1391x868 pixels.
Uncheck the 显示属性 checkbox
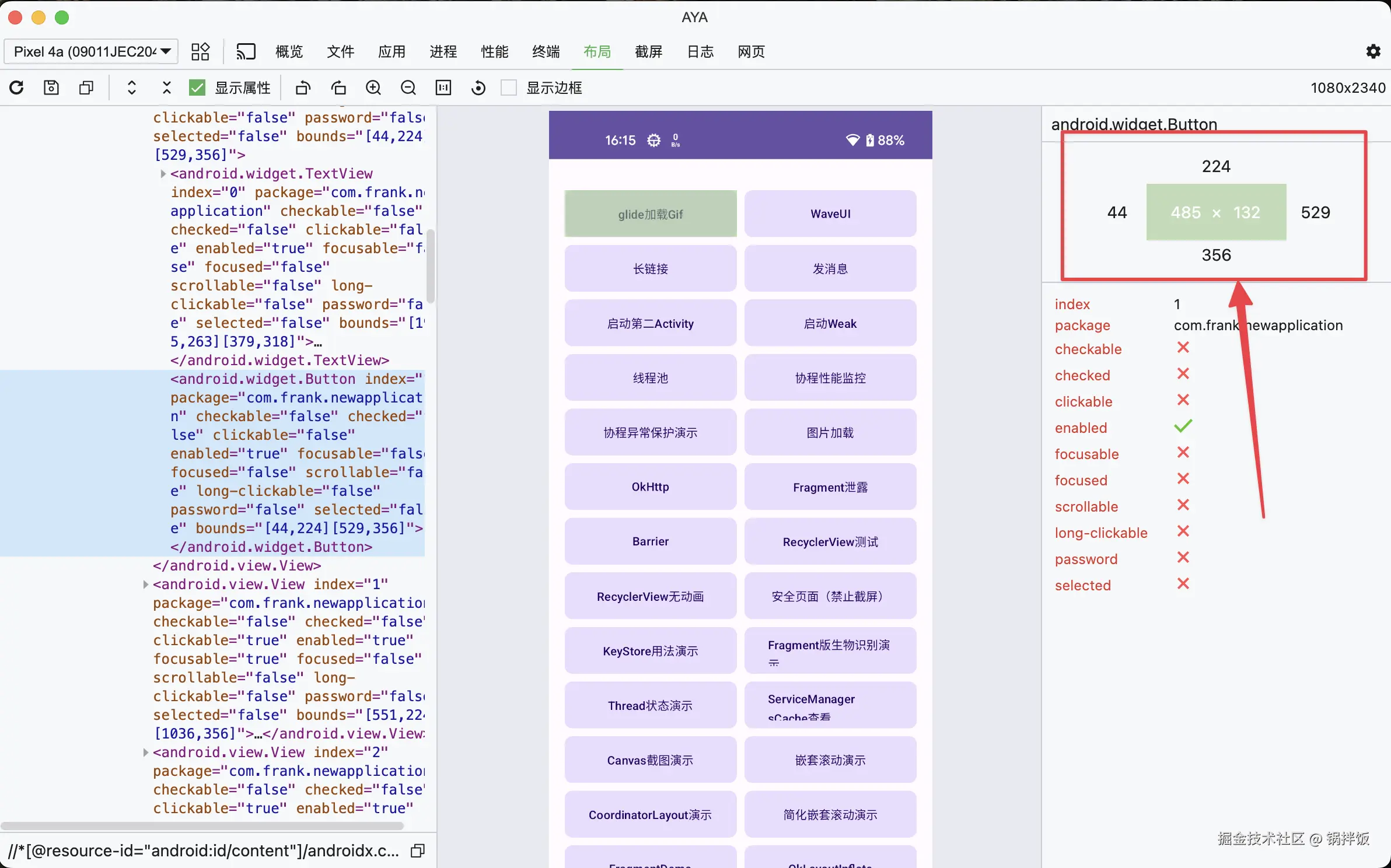(x=197, y=87)
